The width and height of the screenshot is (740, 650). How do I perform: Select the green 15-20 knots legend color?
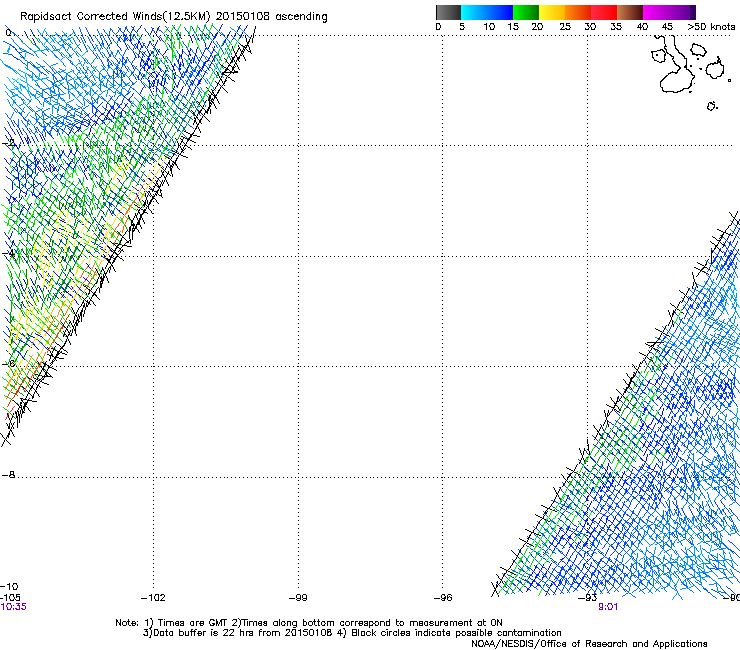tap(526, 12)
